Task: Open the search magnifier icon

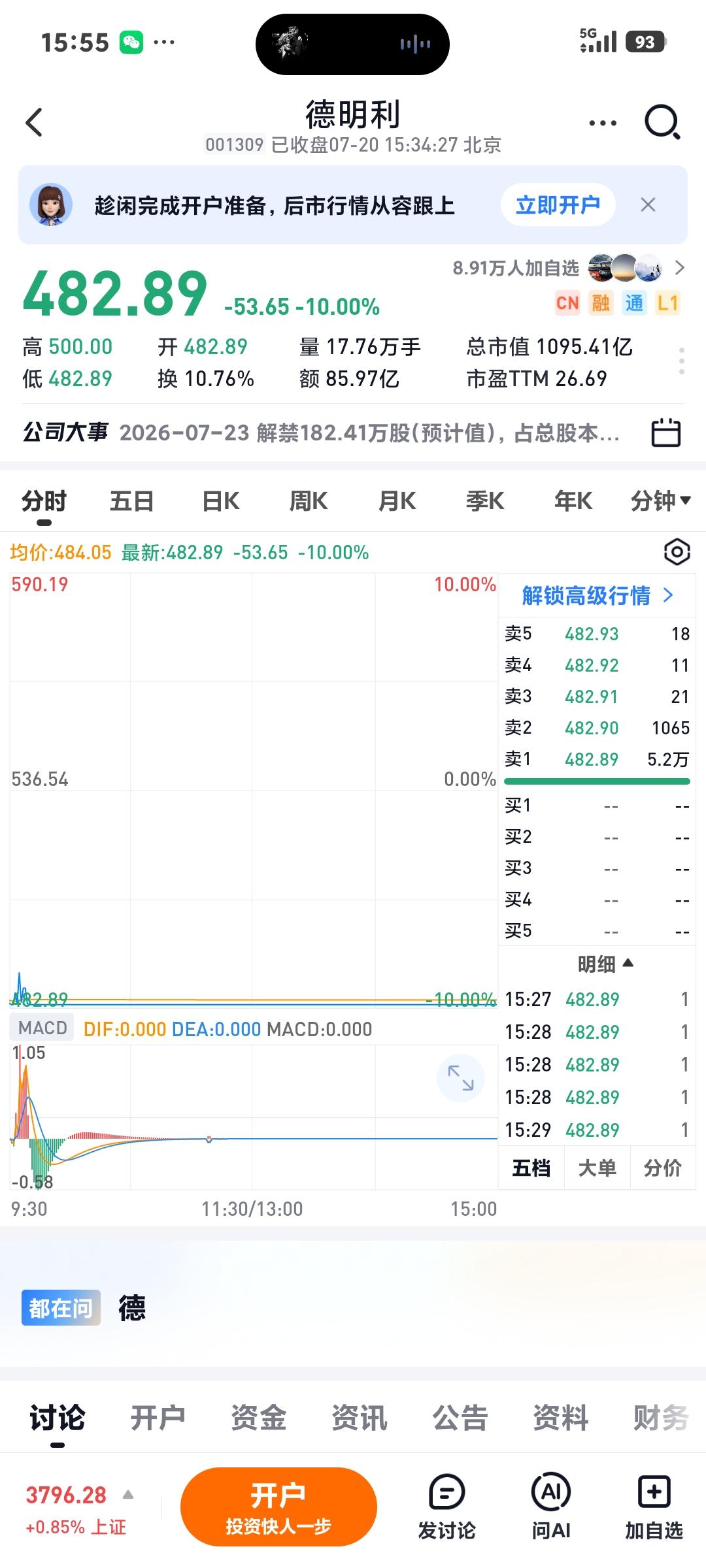Action: [x=663, y=122]
